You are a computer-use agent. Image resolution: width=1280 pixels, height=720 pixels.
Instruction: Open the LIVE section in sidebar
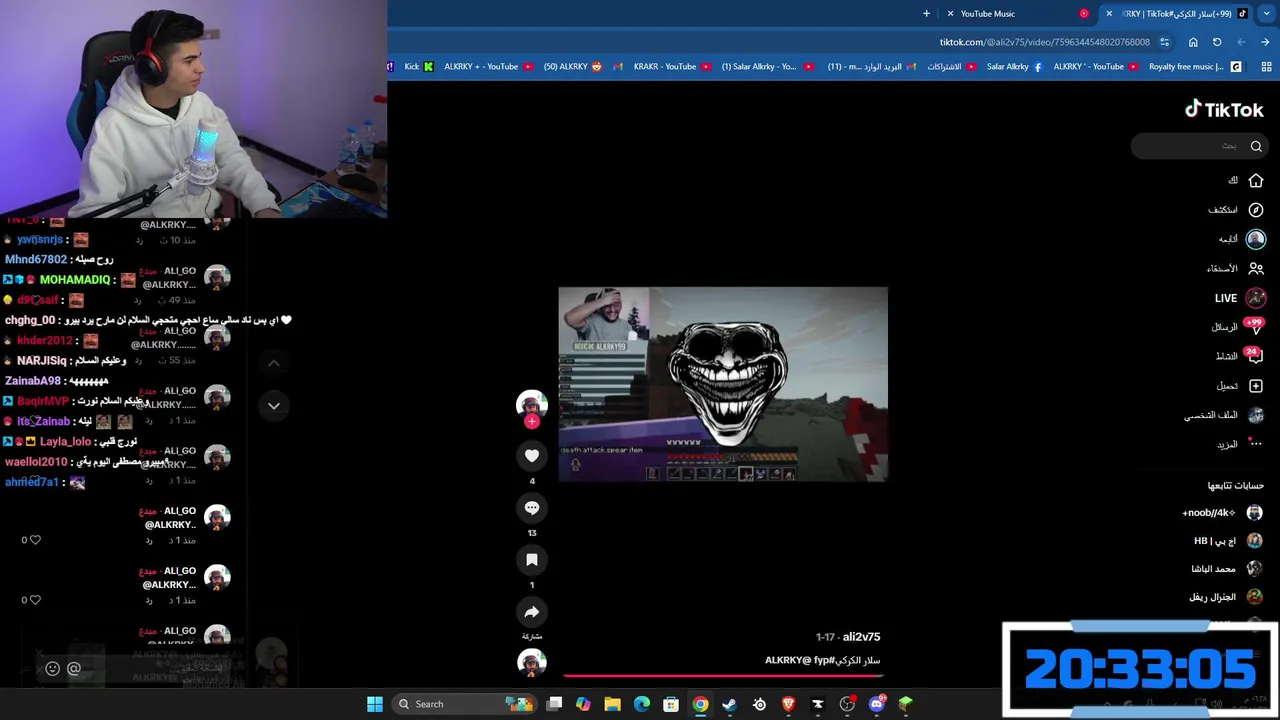tap(1240, 298)
